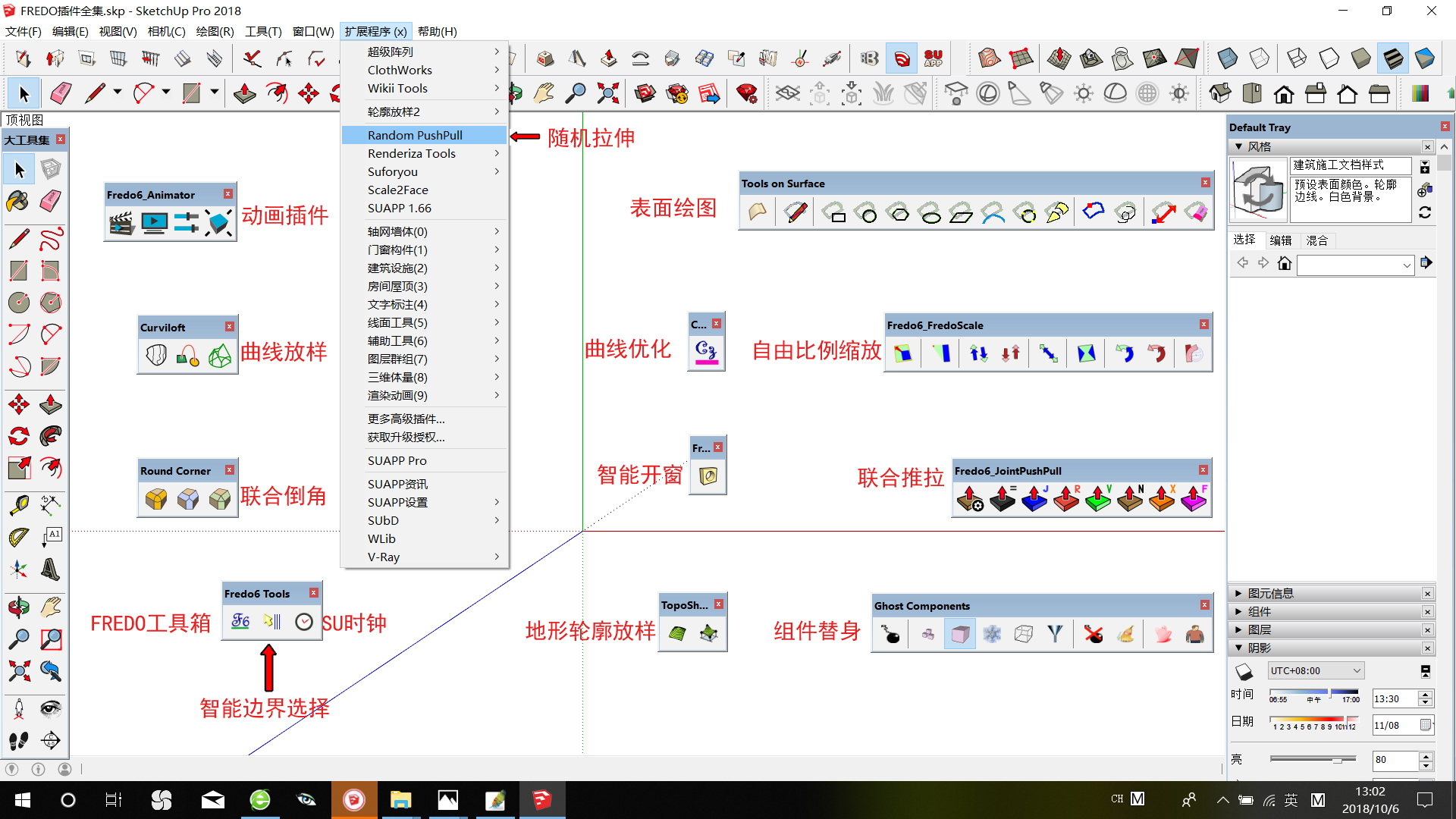Click the Move tool in toolbar
The height and width of the screenshot is (819, 1456).
coord(308,93)
